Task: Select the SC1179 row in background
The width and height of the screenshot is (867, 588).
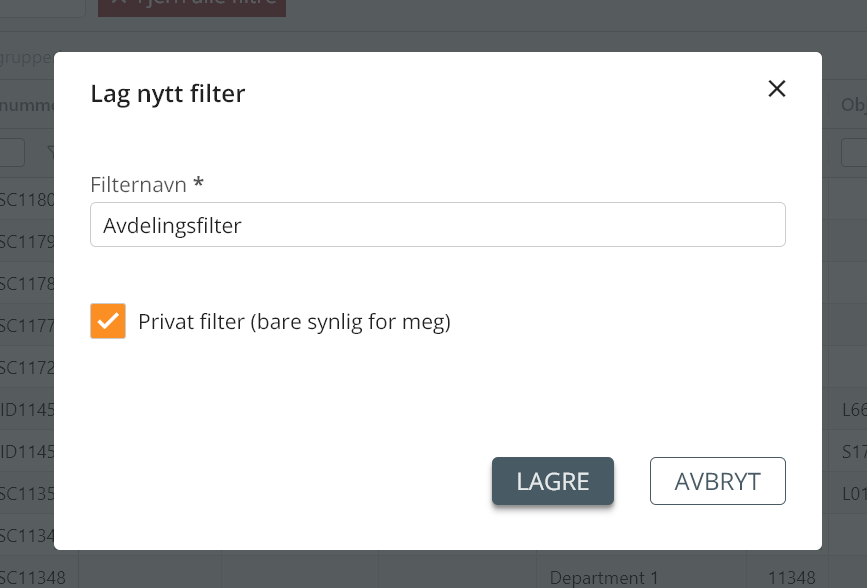Action: 27,241
